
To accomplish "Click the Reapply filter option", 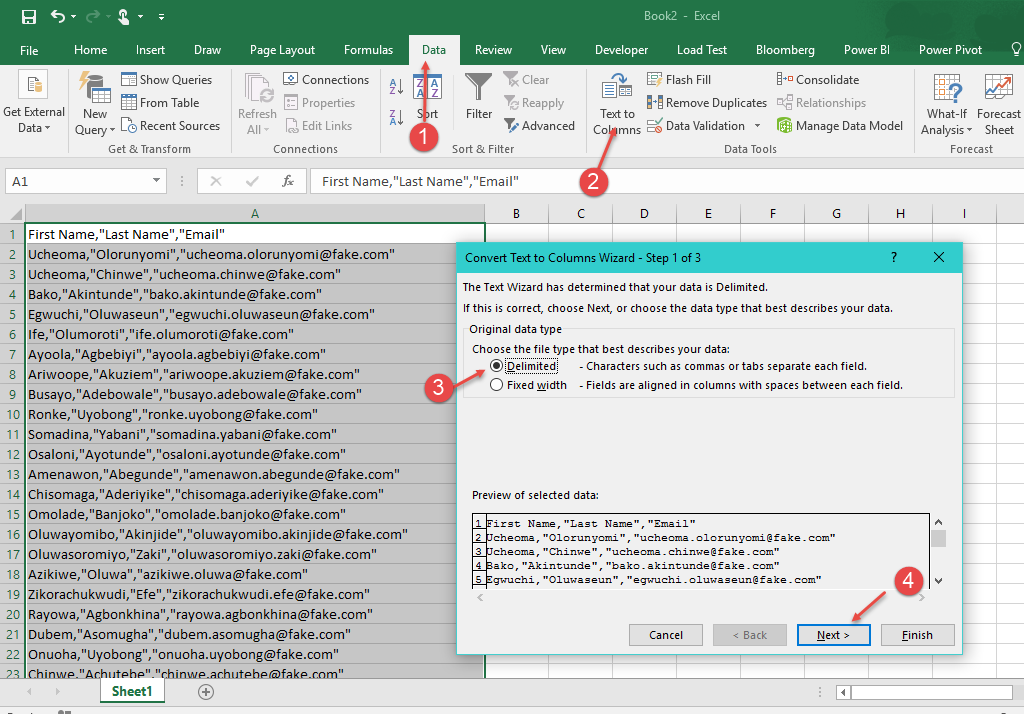I will (x=538, y=101).
